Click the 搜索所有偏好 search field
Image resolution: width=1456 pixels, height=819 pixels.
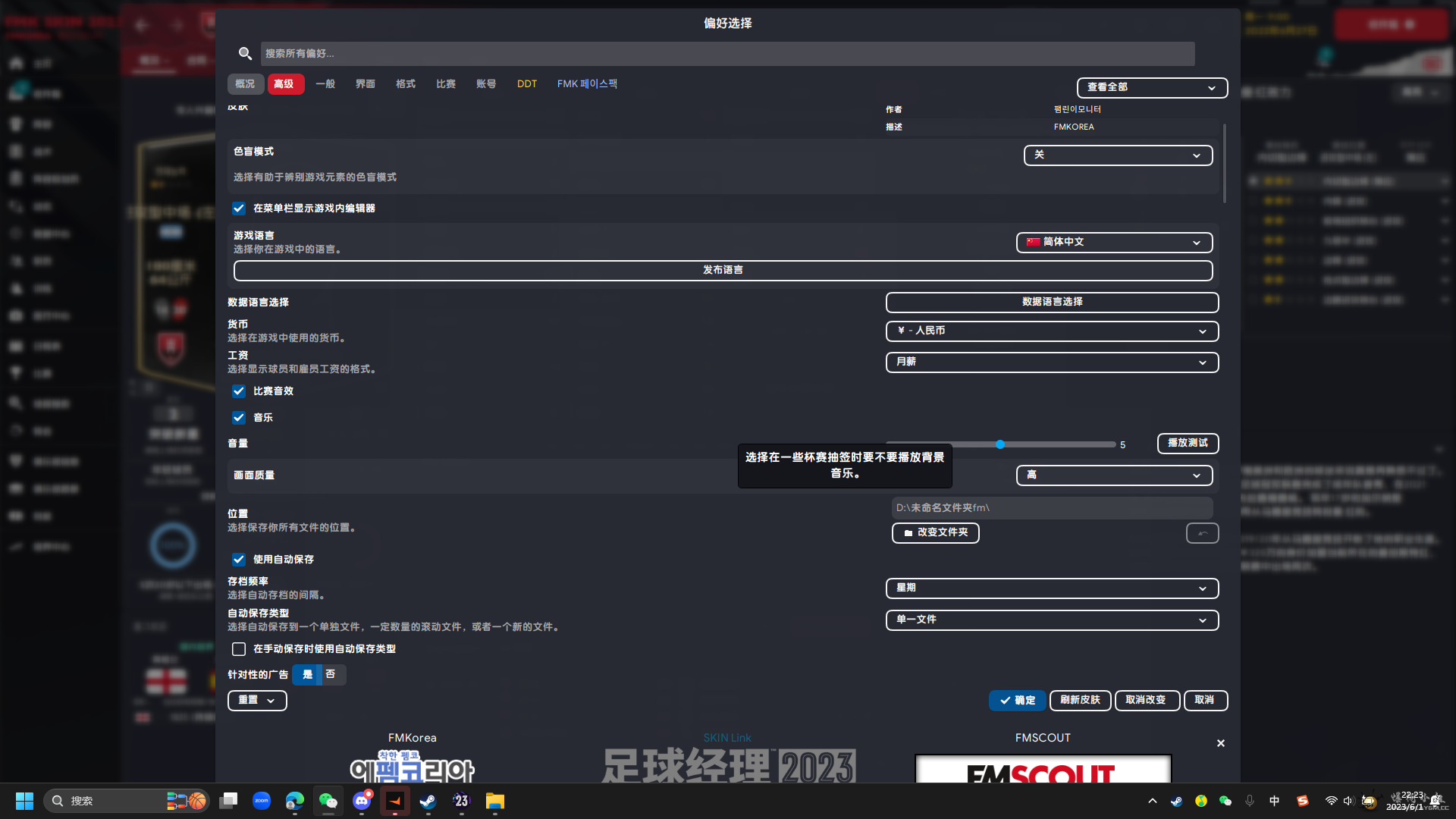726,54
